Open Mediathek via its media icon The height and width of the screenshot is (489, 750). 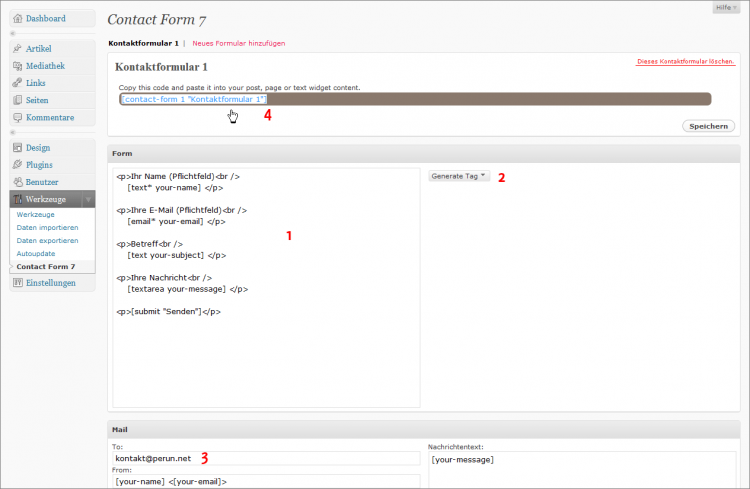[x=18, y=66]
